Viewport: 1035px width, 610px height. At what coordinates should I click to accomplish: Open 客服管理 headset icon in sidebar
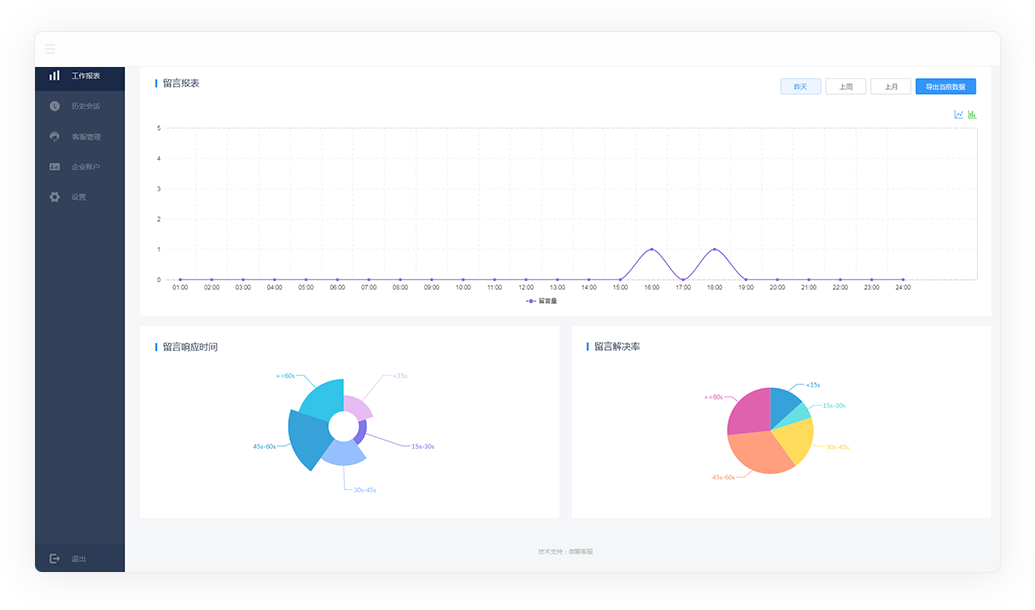click(x=54, y=136)
